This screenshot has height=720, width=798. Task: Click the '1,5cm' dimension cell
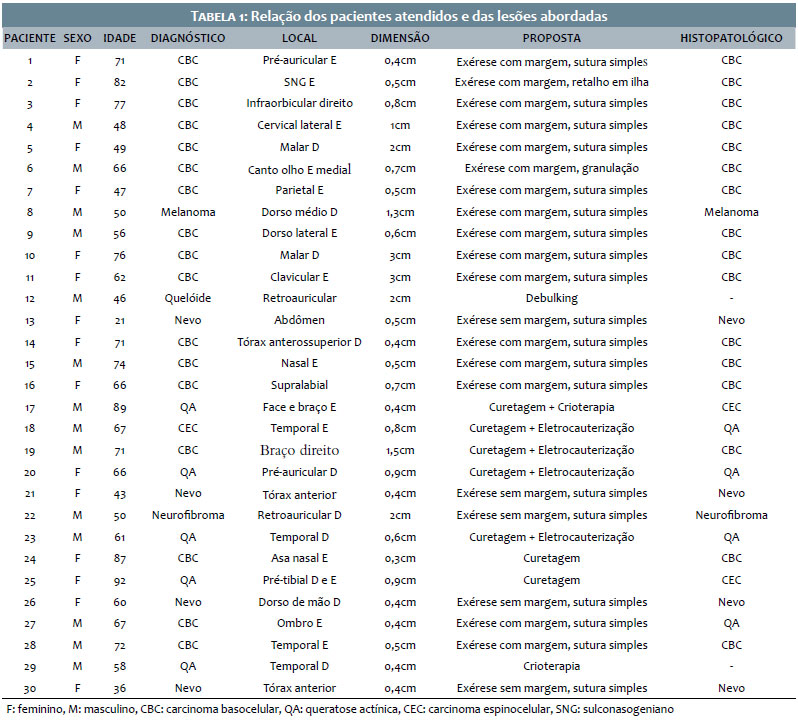pos(400,451)
